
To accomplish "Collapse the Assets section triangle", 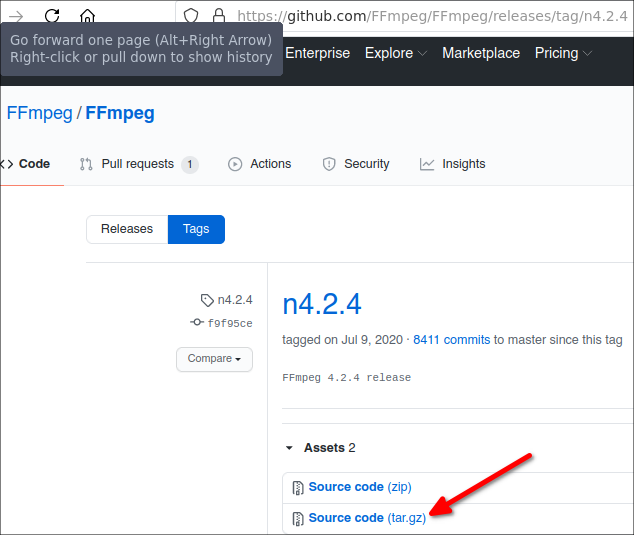I will 289,448.
